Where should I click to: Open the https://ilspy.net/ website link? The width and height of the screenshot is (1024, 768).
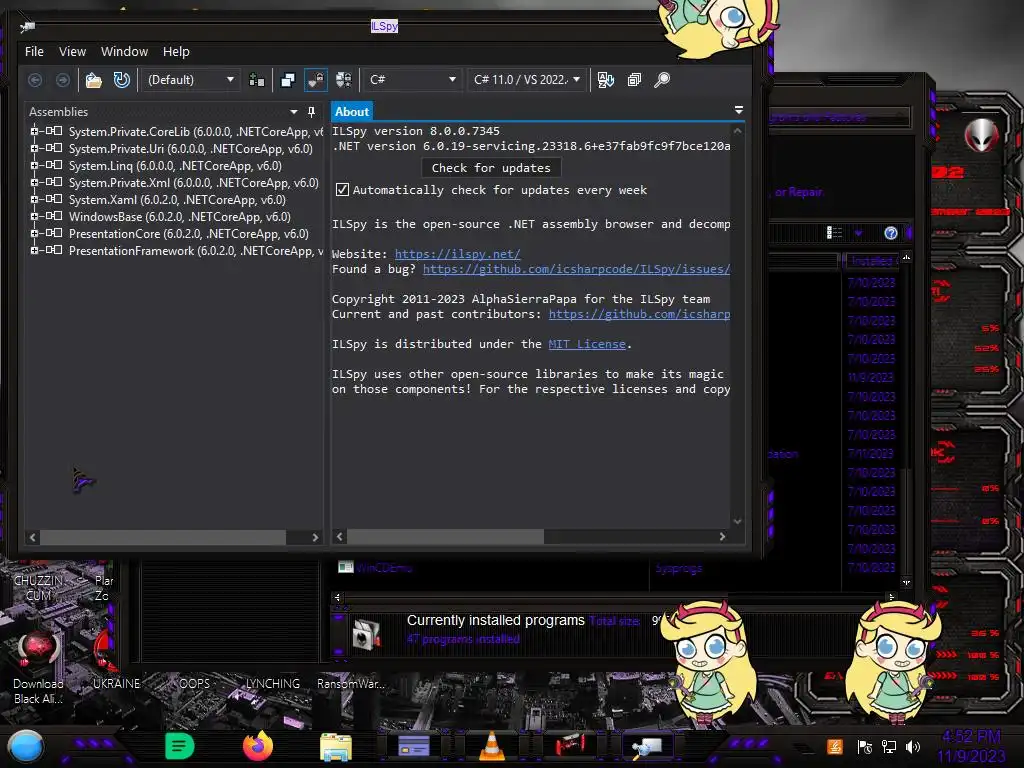click(x=458, y=254)
